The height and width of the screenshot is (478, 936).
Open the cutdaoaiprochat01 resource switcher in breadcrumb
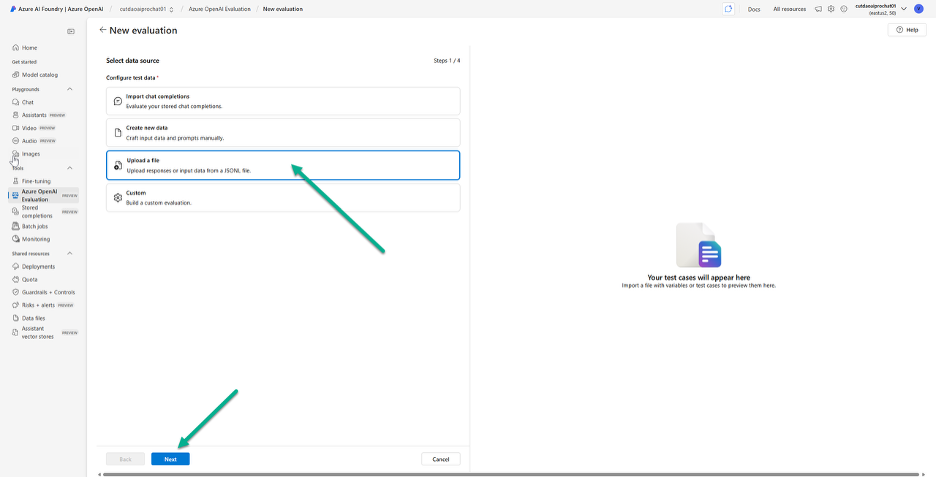coord(146,9)
